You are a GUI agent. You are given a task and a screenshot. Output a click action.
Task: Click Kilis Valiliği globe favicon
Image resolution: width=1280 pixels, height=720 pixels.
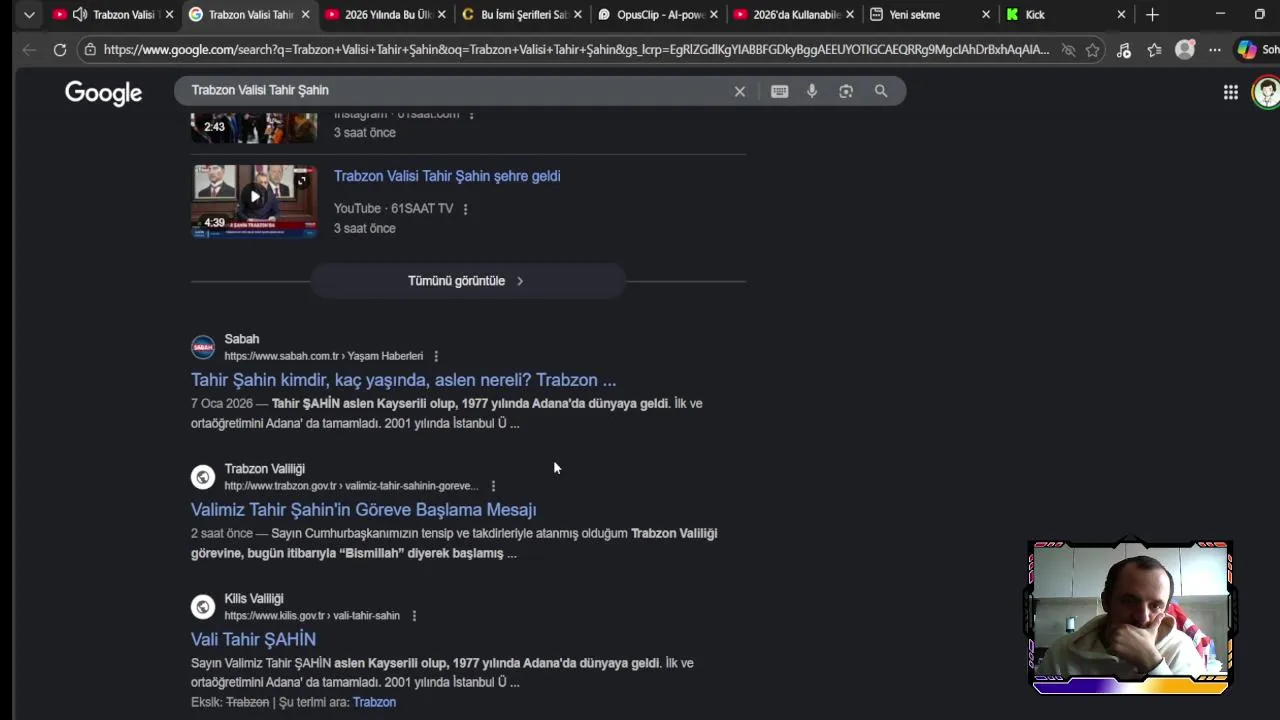coord(203,607)
